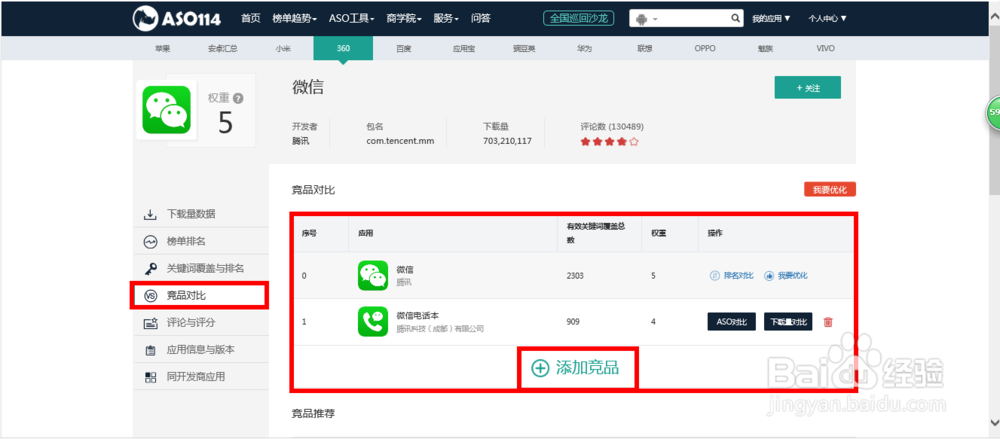
Task: Switch to the 安卓汇总 tab
Action: 223,48
